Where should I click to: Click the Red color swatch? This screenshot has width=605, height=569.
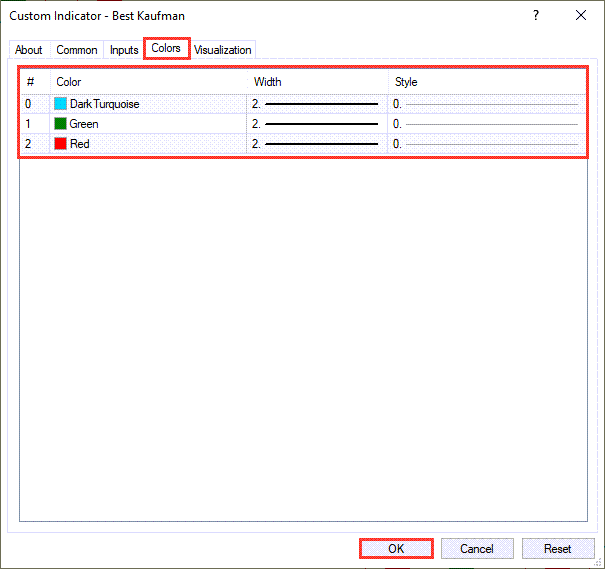tap(60, 144)
